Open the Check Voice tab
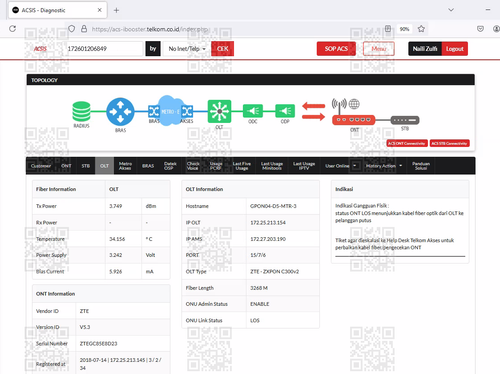 [193, 166]
